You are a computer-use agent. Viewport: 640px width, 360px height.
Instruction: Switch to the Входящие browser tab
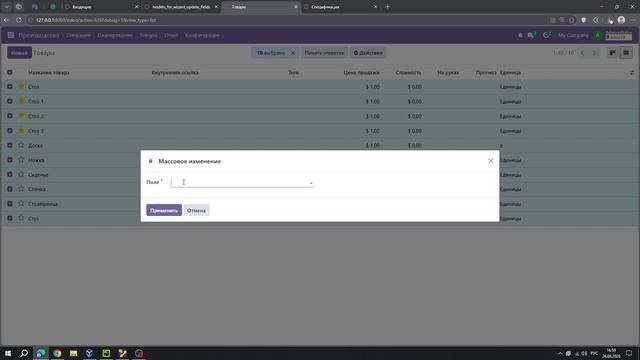tap(101, 7)
